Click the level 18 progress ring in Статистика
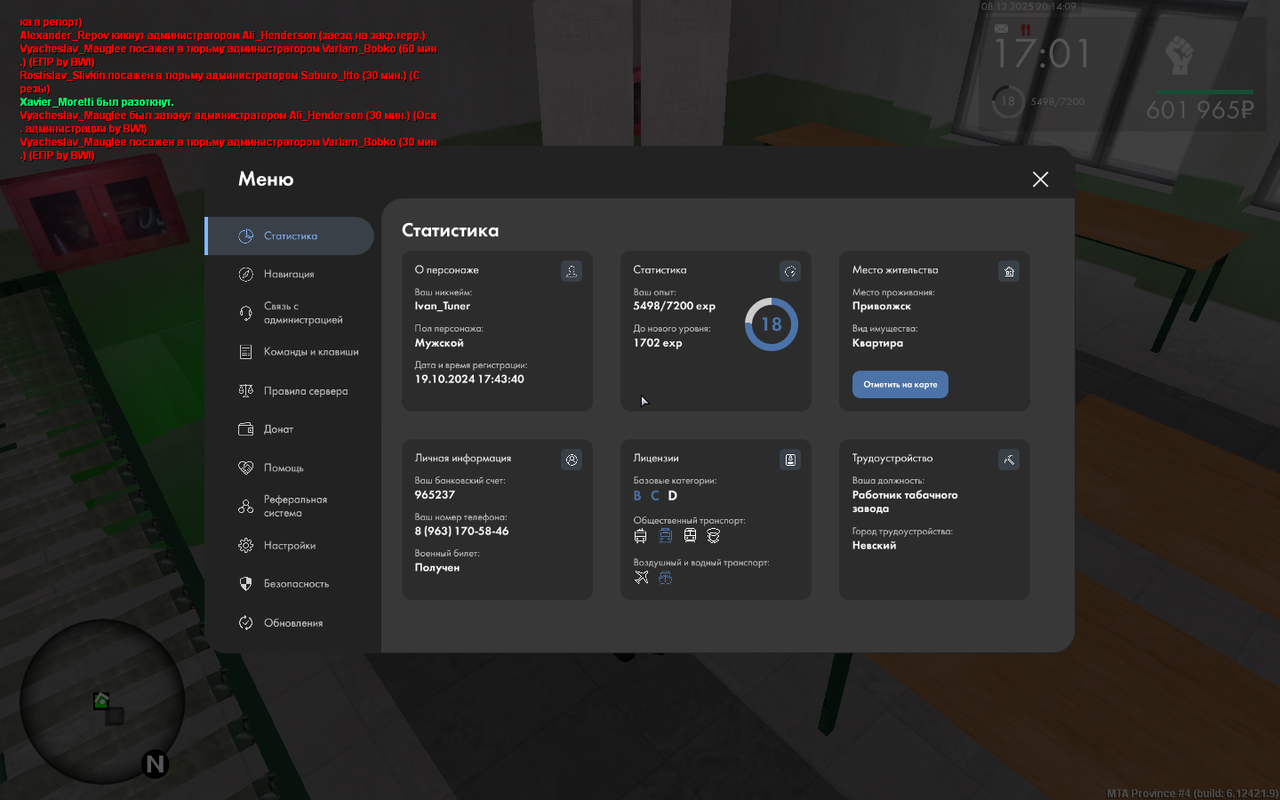1280x800 pixels. tap(771, 324)
